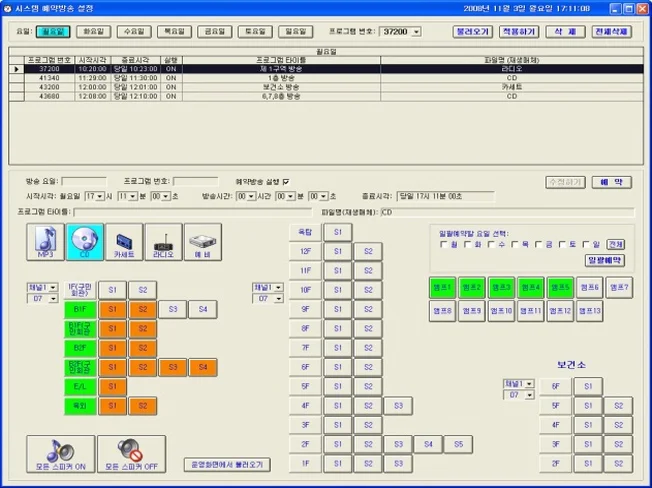Image resolution: width=652 pixels, height=488 pixels.
Task: Enable amplifier 앰프13
Action: [590, 311]
